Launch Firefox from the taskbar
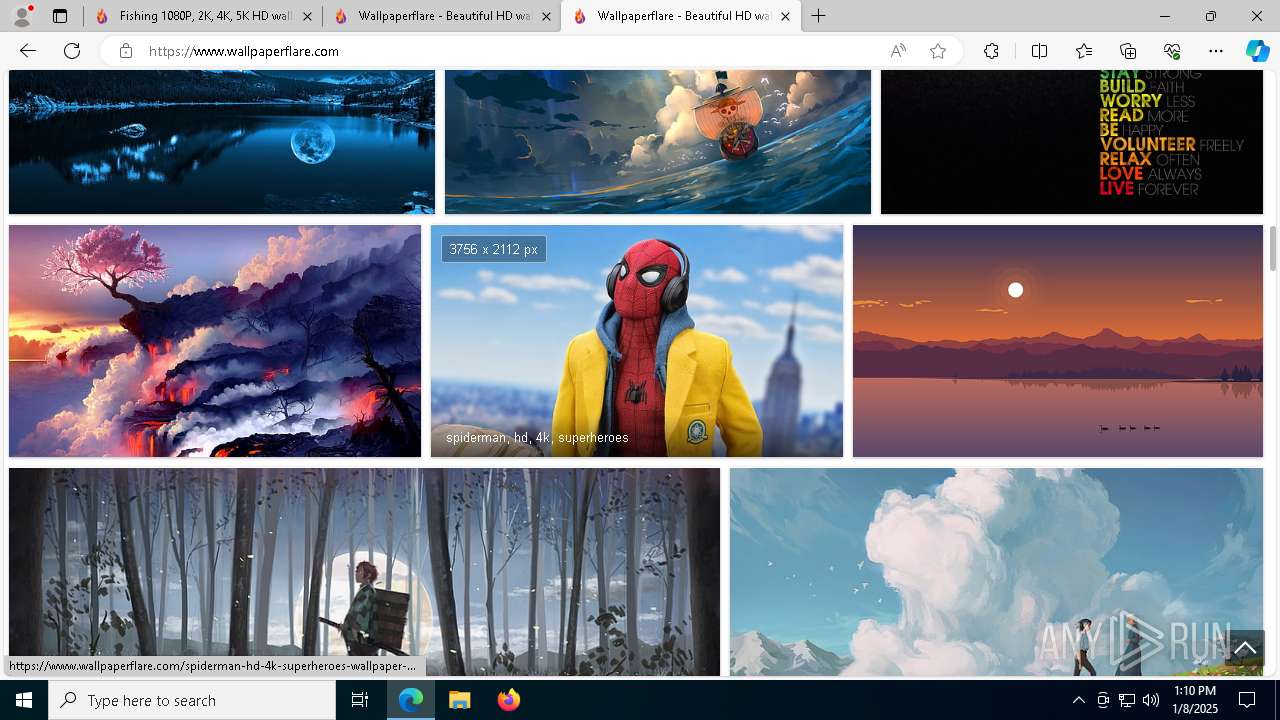This screenshot has height=720, width=1280. [x=508, y=700]
